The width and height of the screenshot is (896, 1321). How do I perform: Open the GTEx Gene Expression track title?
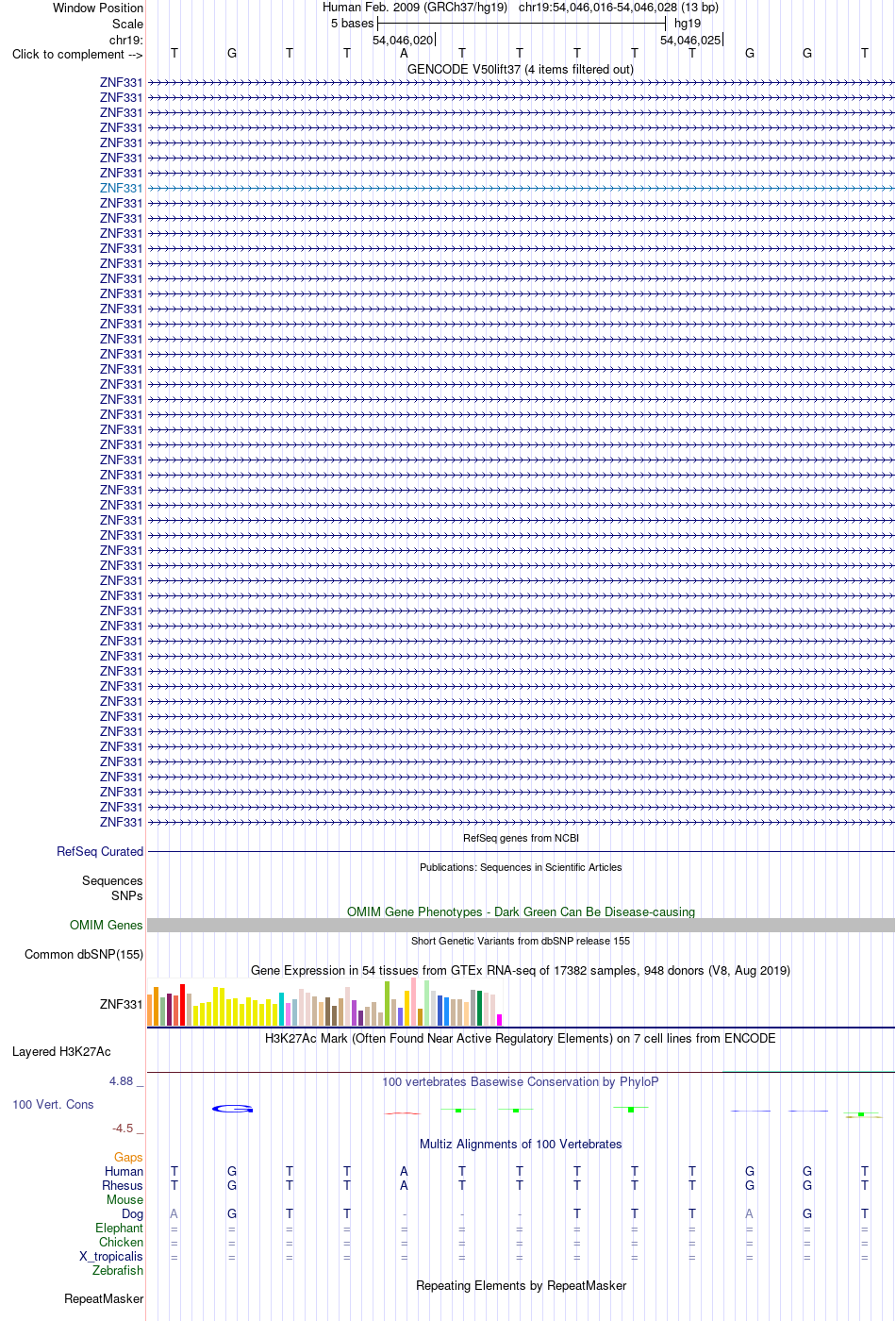pos(521,970)
